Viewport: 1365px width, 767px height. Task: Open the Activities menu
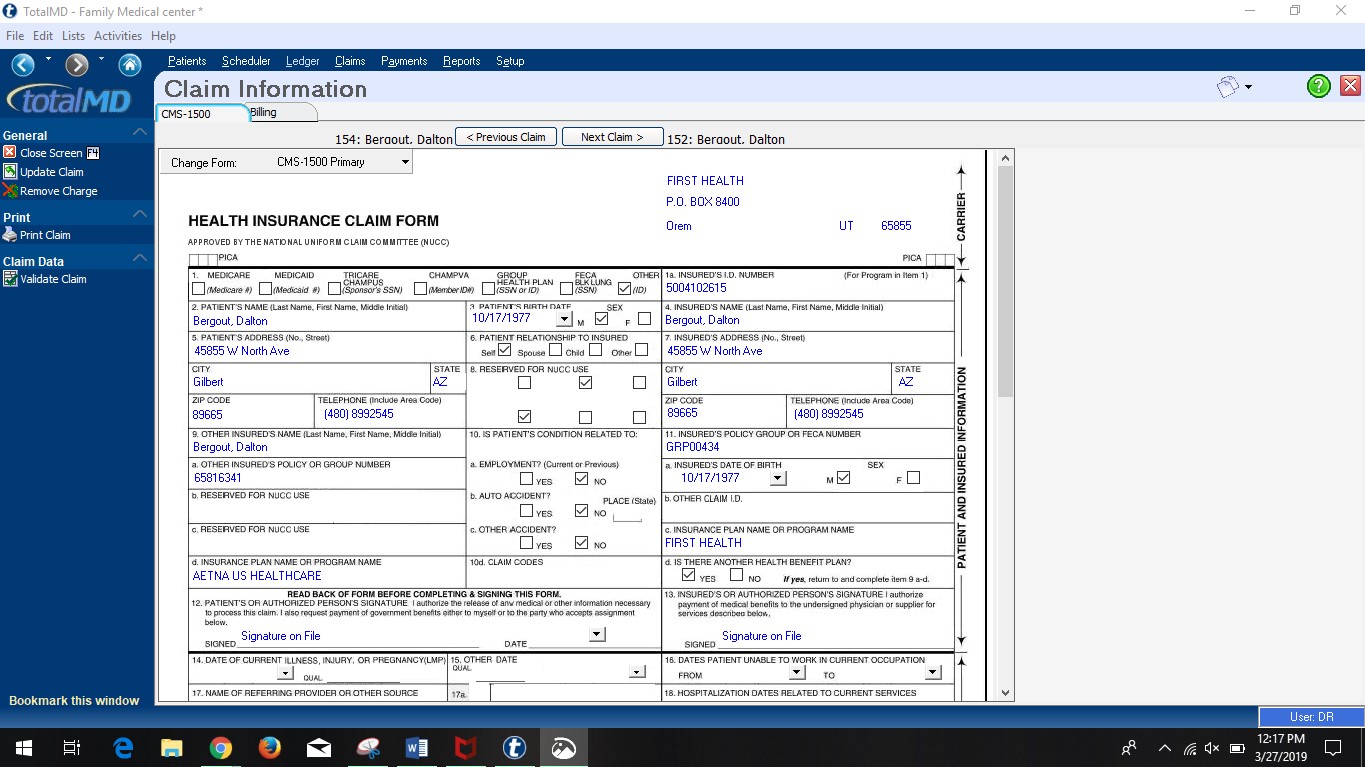(118, 36)
